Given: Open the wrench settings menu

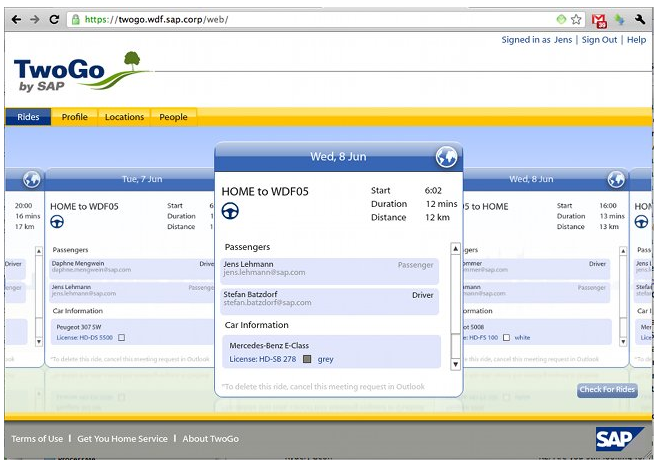Looking at the screenshot, I should coord(640,19).
